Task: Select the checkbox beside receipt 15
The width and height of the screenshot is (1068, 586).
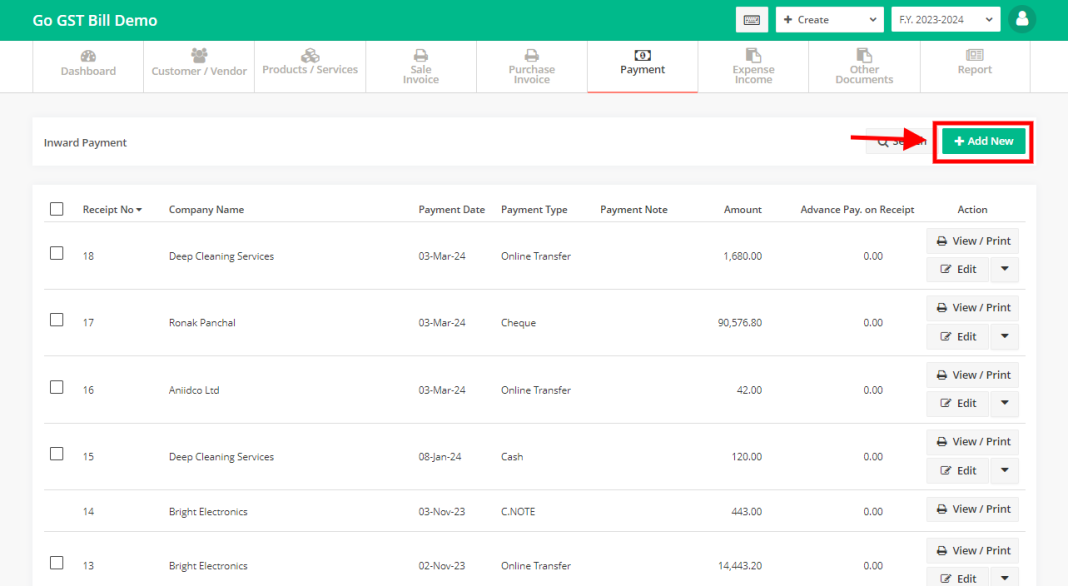Action: [56, 453]
